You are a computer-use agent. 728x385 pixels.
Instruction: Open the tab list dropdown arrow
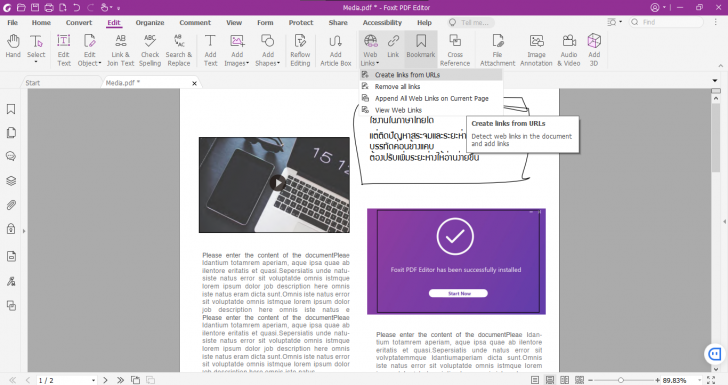pos(715,81)
